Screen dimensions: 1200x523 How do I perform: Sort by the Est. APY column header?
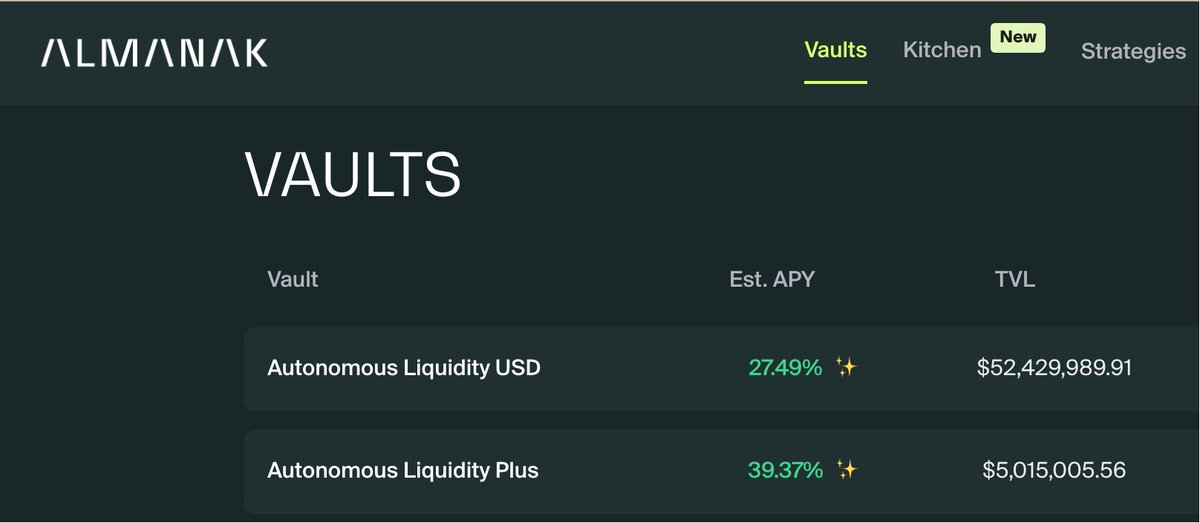[772, 279]
